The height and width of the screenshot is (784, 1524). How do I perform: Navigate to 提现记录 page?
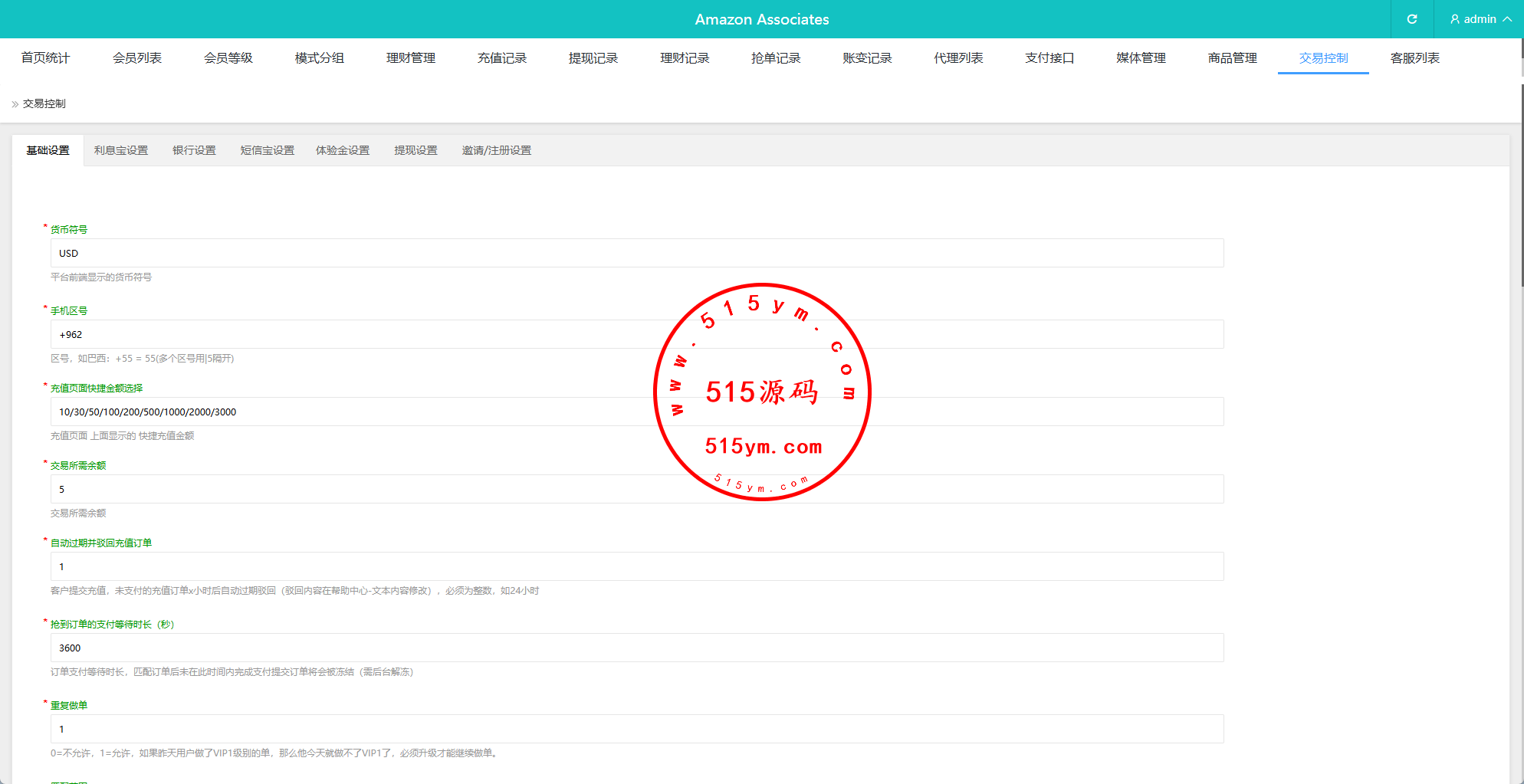click(593, 58)
